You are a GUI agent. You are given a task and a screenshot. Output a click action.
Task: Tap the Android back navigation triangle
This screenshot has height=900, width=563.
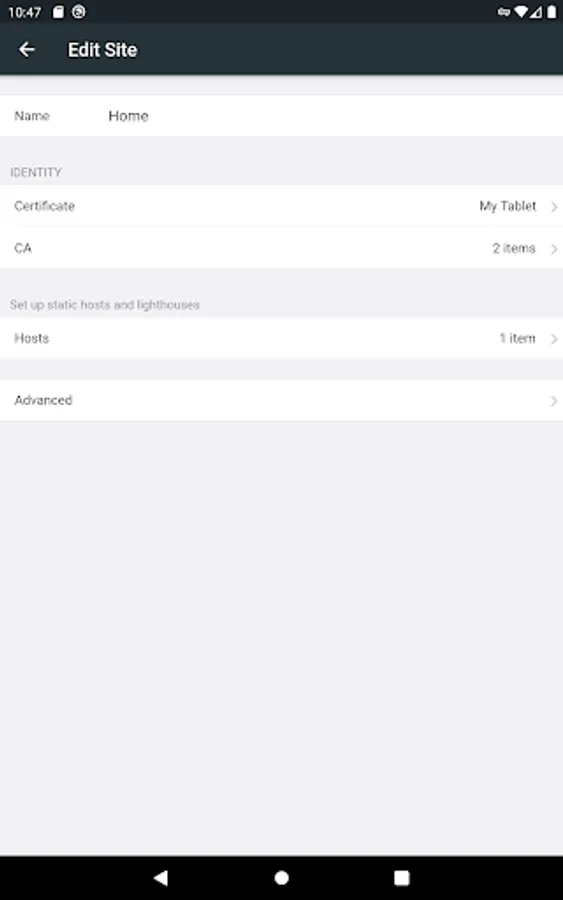pos(161,878)
